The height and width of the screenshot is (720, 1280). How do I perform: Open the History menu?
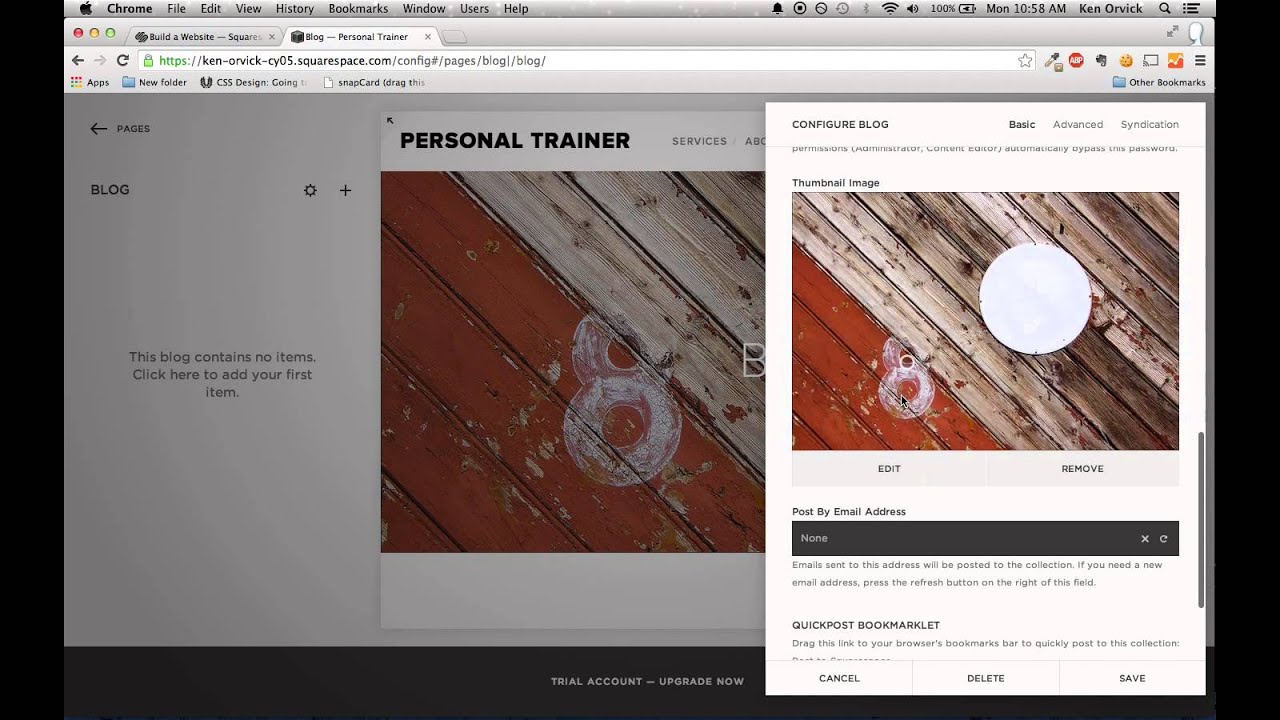(294, 8)
